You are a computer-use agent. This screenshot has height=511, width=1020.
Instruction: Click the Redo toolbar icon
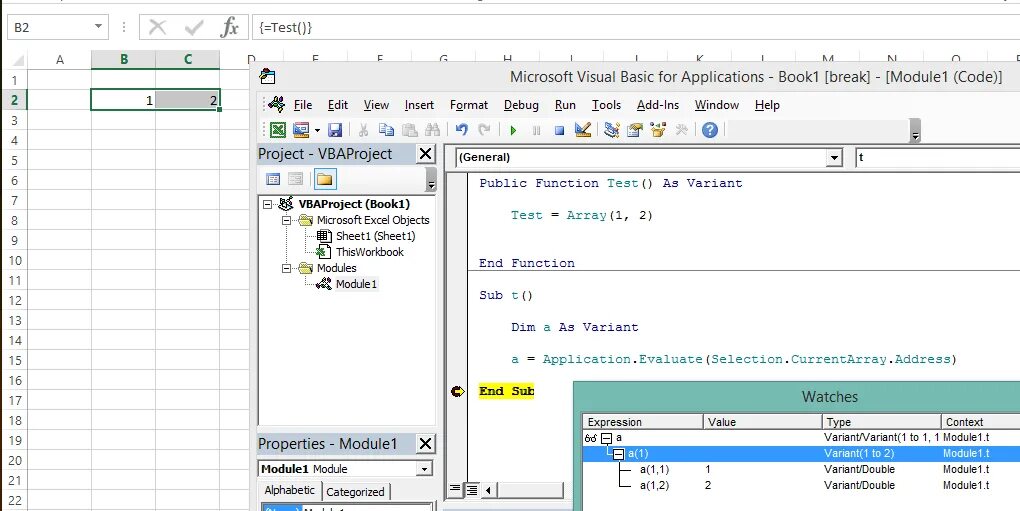point(484,130)
